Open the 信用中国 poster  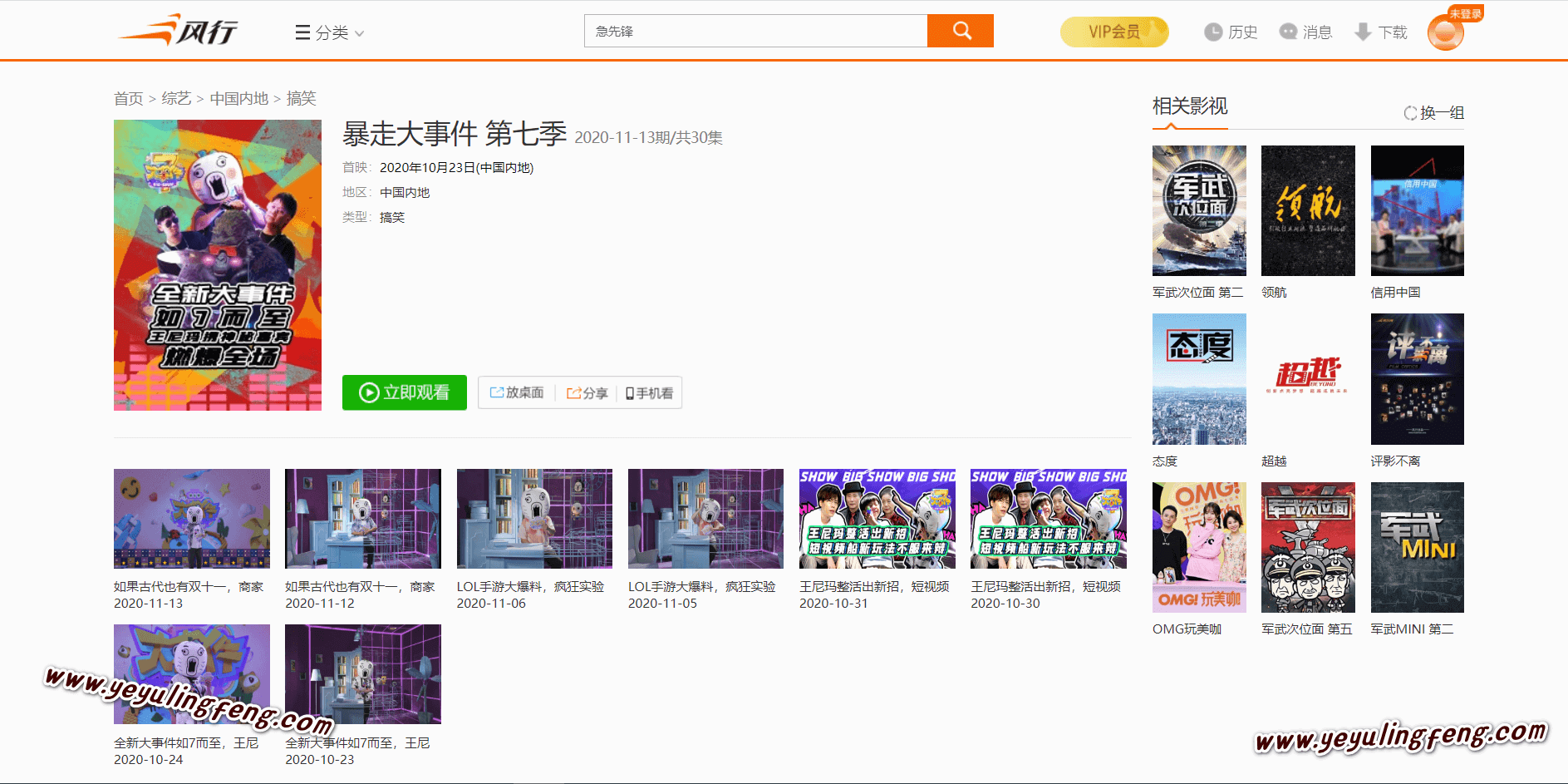click(x=1418, y=210)
